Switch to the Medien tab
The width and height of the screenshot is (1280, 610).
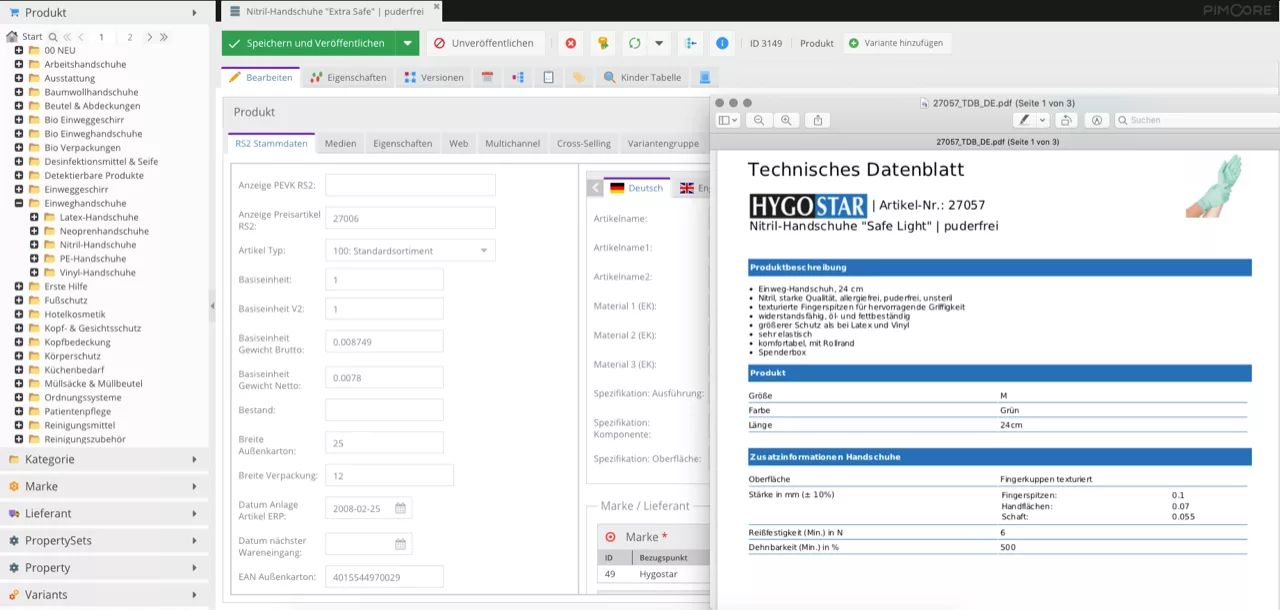[340, 144]
